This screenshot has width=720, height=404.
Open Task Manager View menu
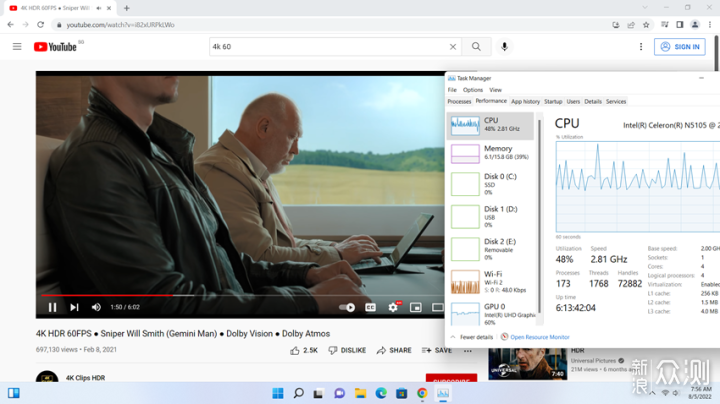point(495,90)
